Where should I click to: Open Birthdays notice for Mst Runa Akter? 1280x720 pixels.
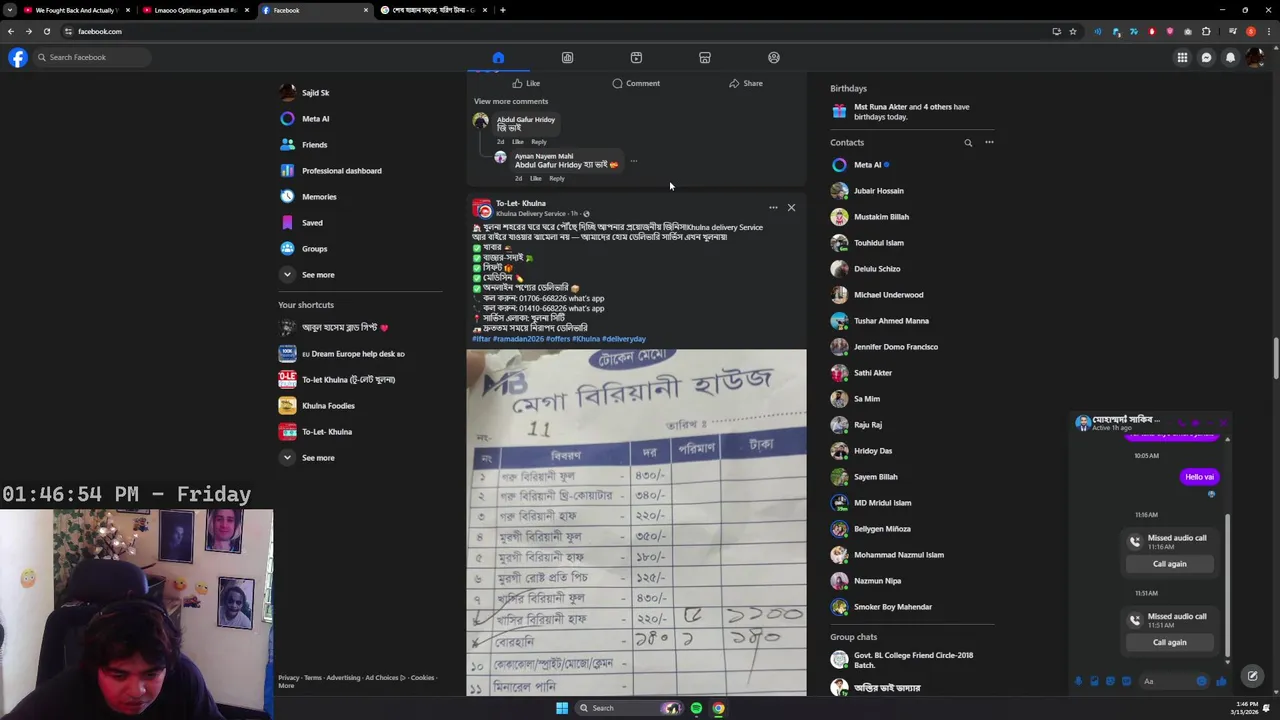(912, 111)
